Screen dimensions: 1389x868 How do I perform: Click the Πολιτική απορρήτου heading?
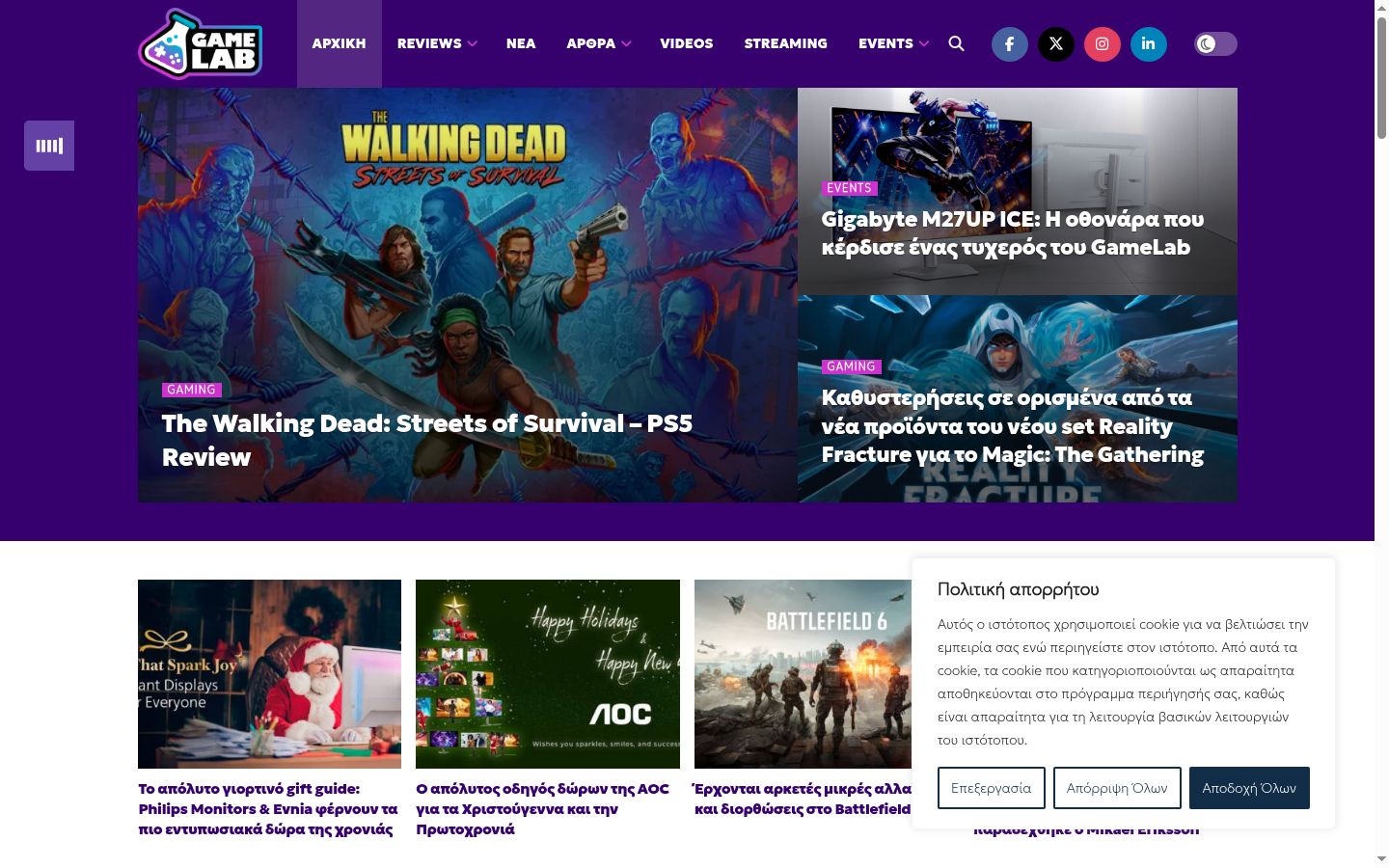pyautogui.click(x=1019, y=589)
